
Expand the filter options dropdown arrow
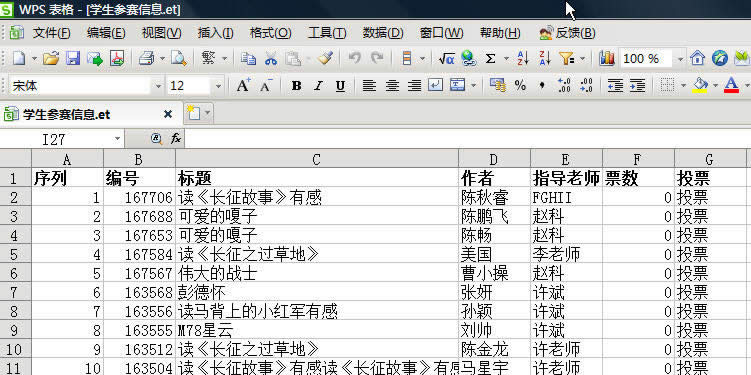click(x=582, y=59)
